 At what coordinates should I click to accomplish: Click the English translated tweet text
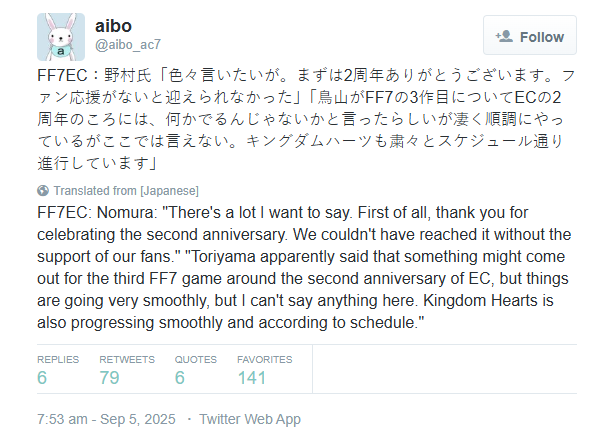300,270
